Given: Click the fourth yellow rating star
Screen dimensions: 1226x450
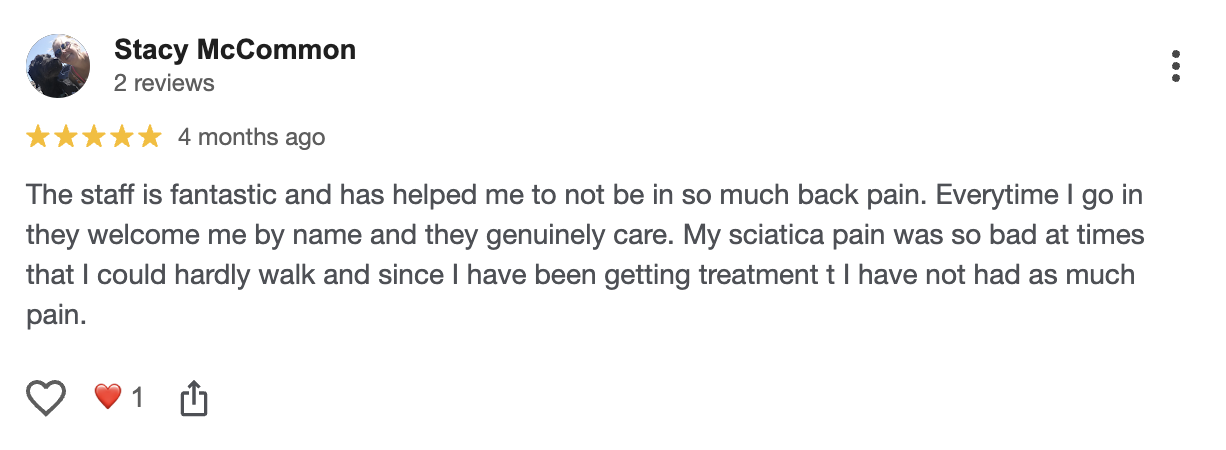Looking at the screenshot, I should click(x=122, y=137).
